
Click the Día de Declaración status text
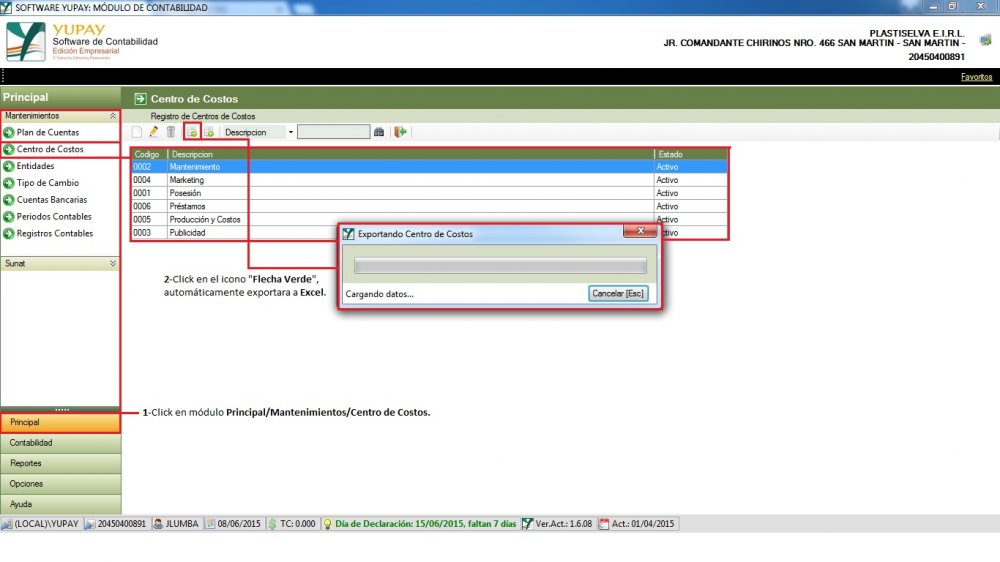coord(425,524)
